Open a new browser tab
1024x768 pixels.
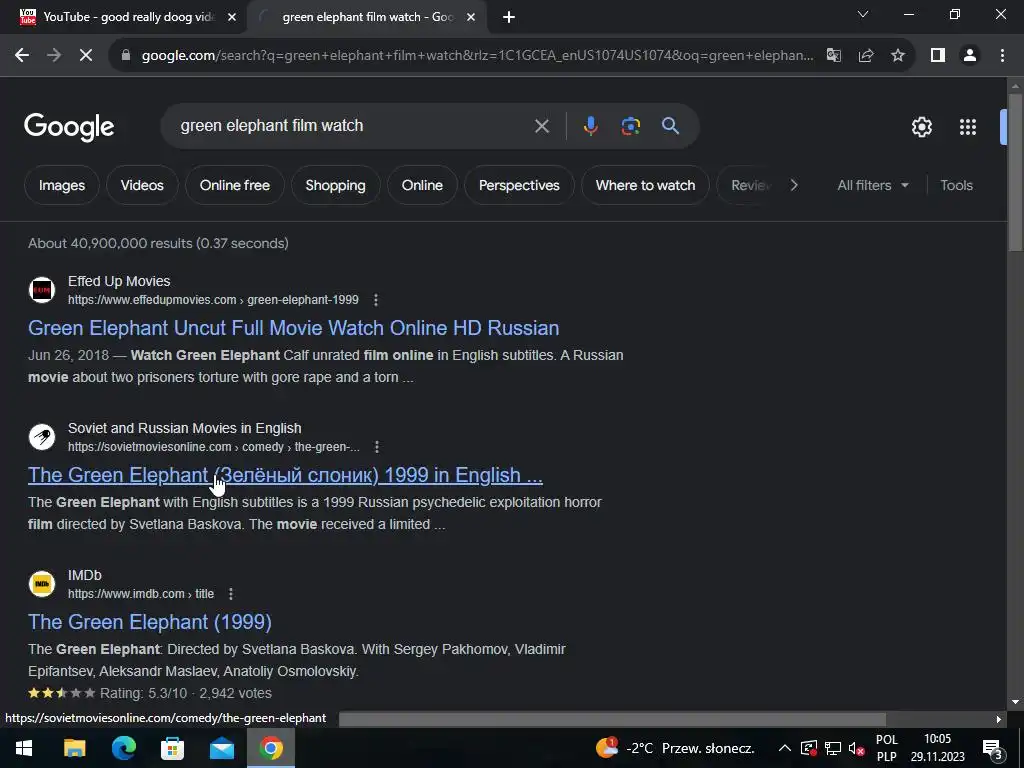(509, 17)
